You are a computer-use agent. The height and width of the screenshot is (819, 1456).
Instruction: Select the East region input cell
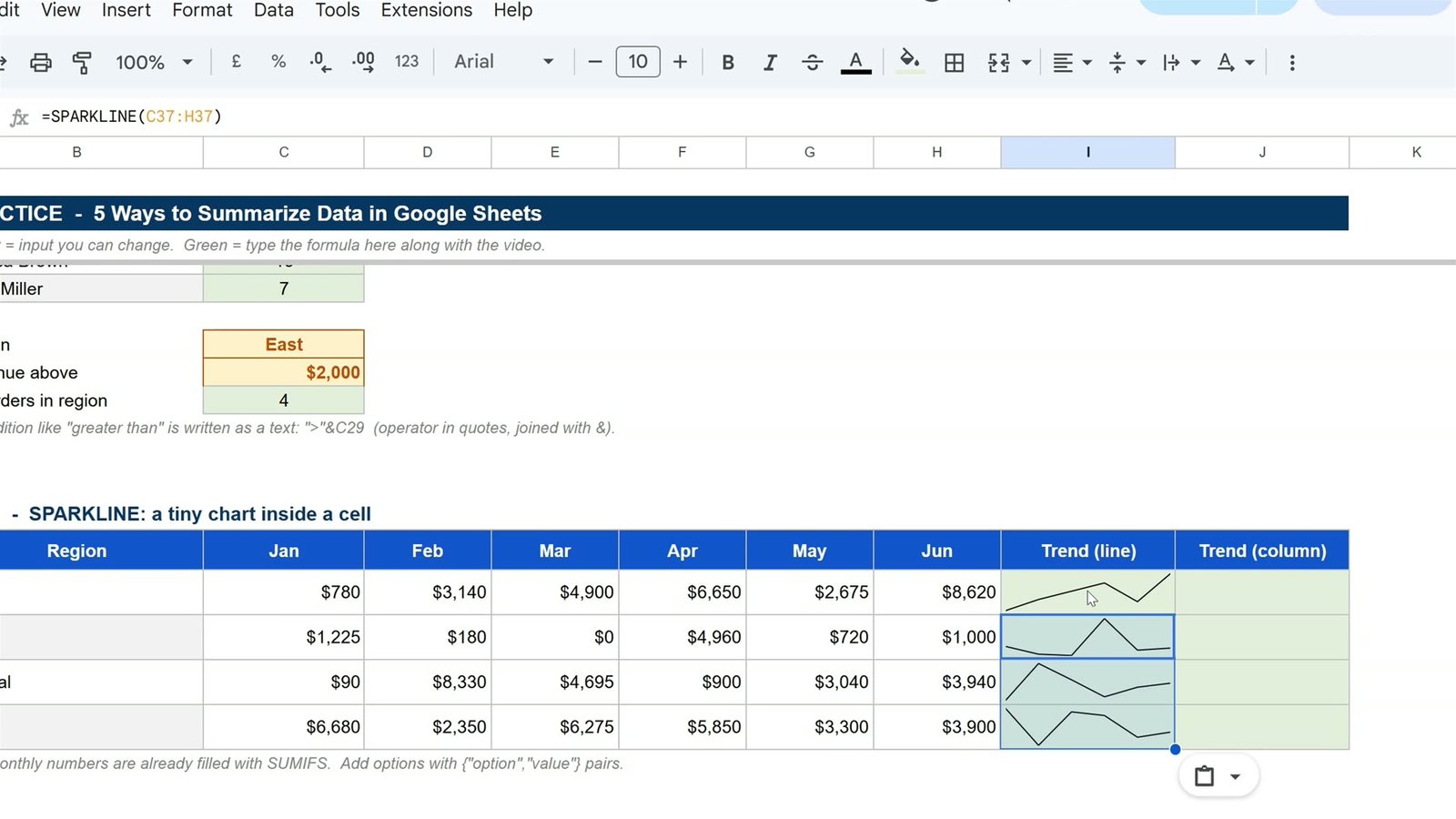tap(284, 344)
